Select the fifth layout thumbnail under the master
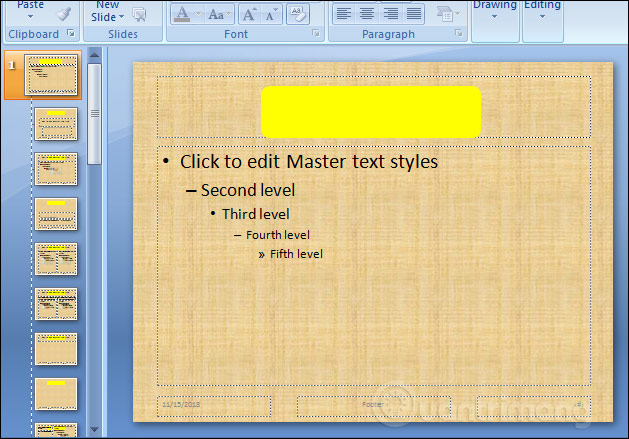The width and height of the screenshot is (629, 439). [x=56, y=304]
